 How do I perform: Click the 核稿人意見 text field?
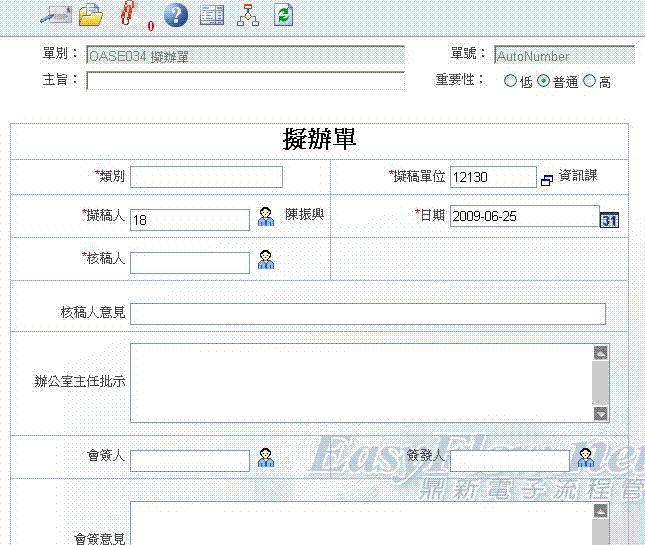coord(367,314)
